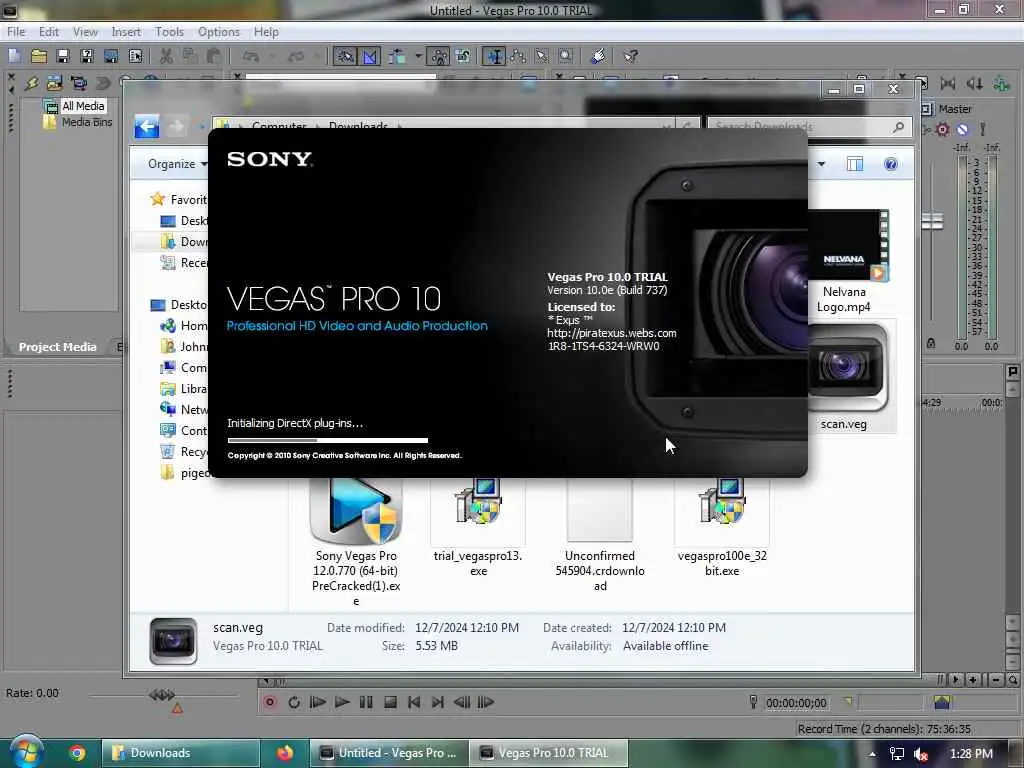Click Go to End transport button
1024x768 pixels.
tap(438, 703)
